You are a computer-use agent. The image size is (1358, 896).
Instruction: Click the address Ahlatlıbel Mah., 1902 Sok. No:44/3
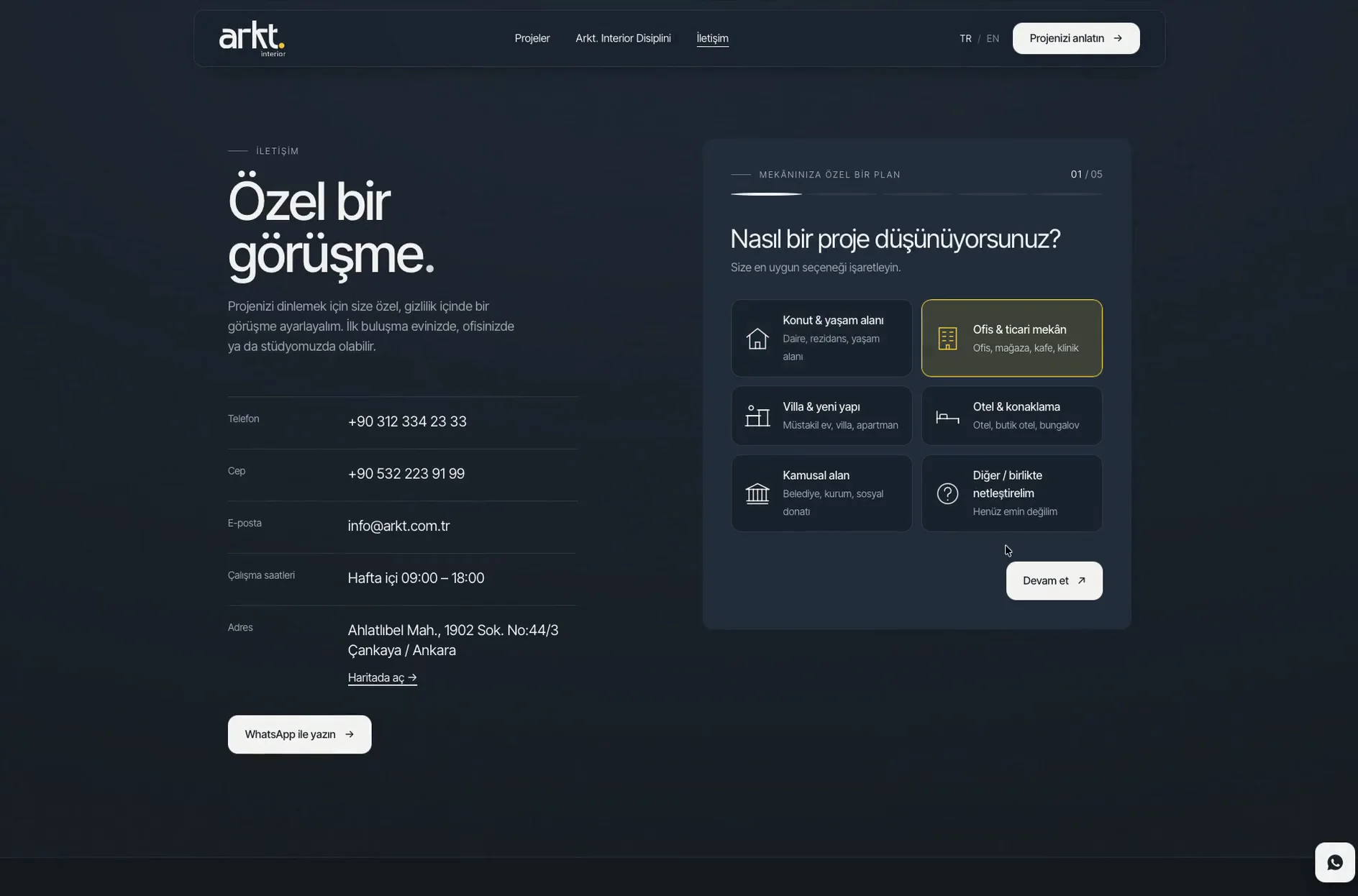452,631
